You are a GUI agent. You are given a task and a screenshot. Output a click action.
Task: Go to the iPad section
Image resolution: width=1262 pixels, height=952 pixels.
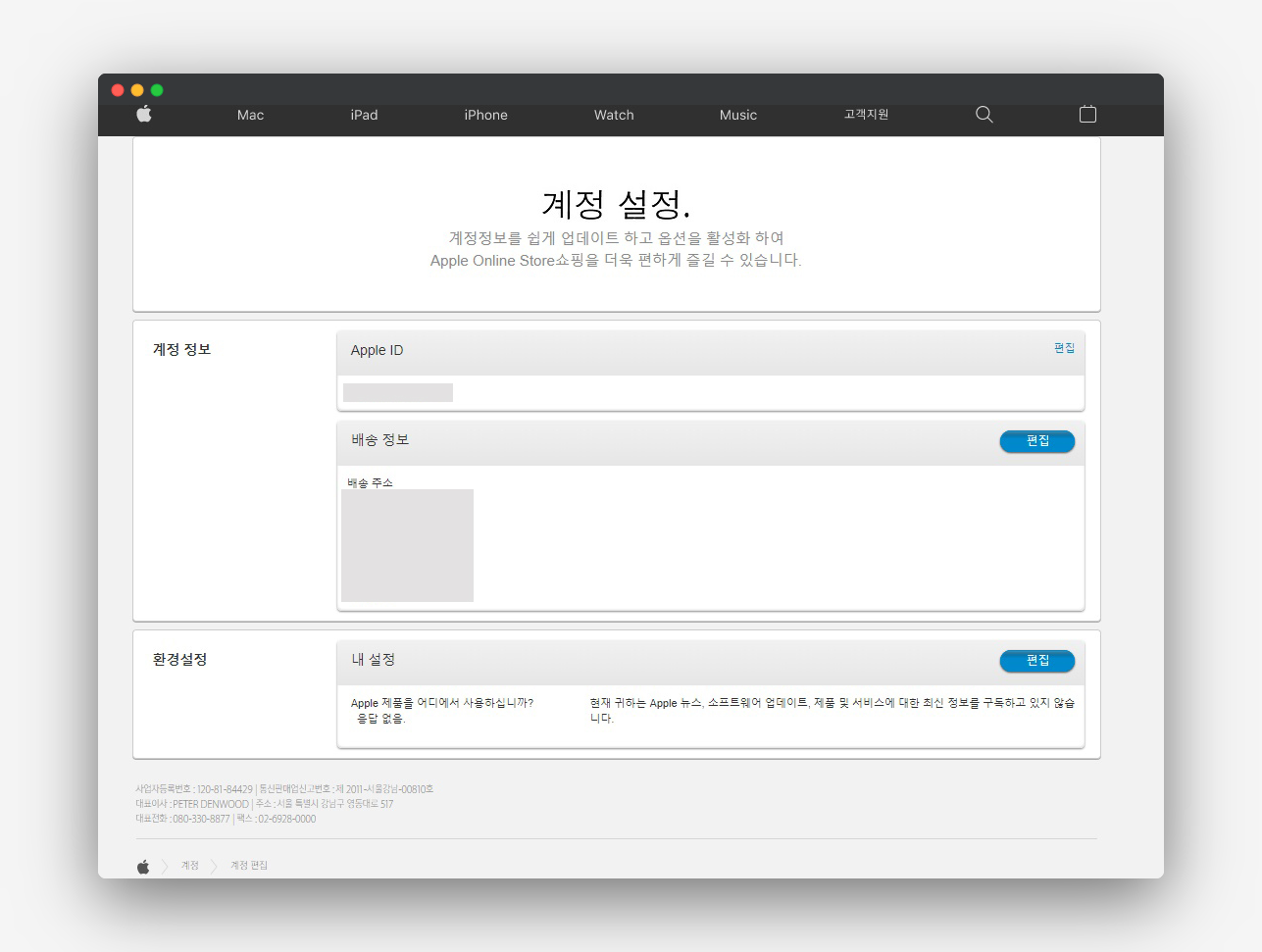(x=364, y=115)
